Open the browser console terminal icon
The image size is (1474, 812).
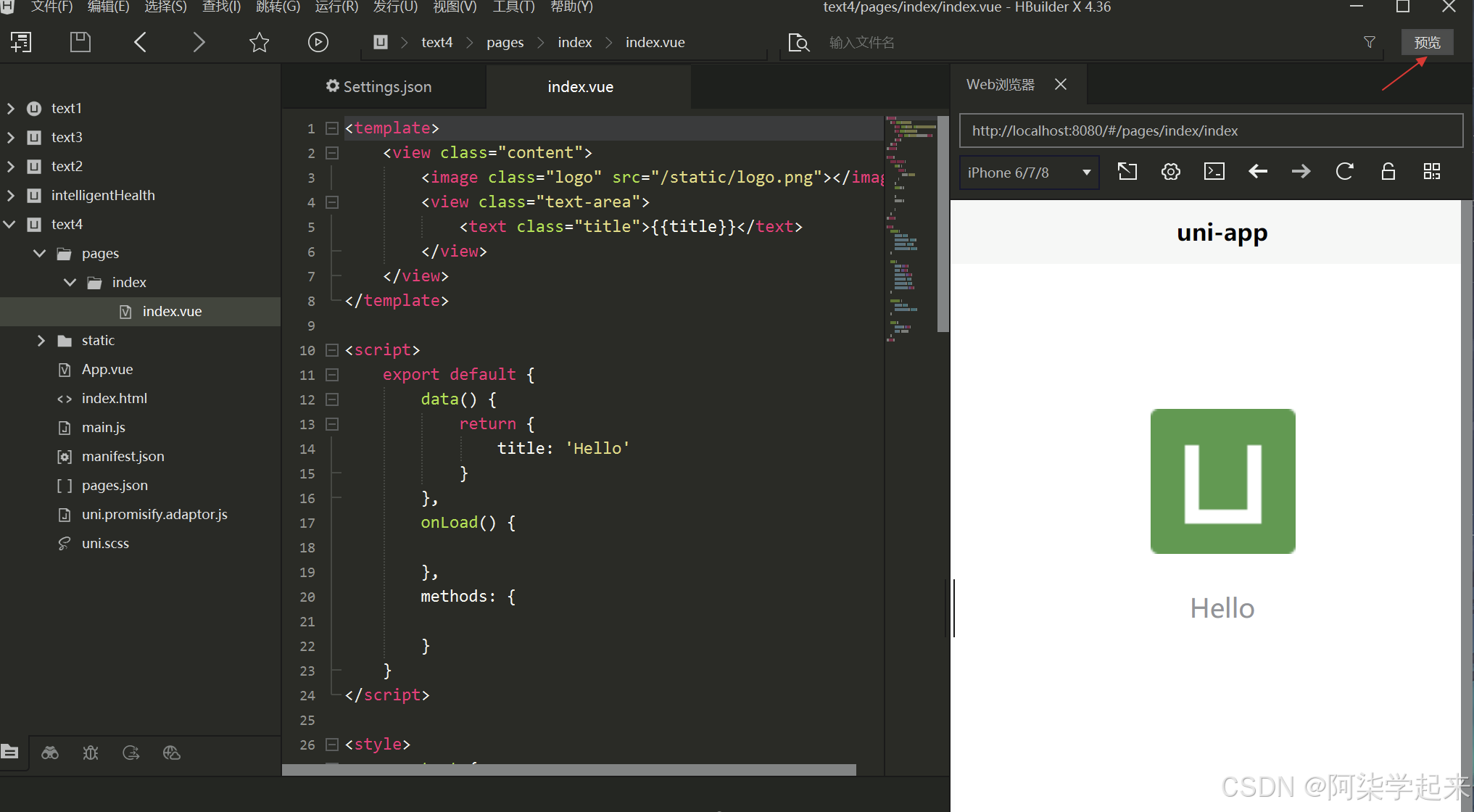[1214, 172]
